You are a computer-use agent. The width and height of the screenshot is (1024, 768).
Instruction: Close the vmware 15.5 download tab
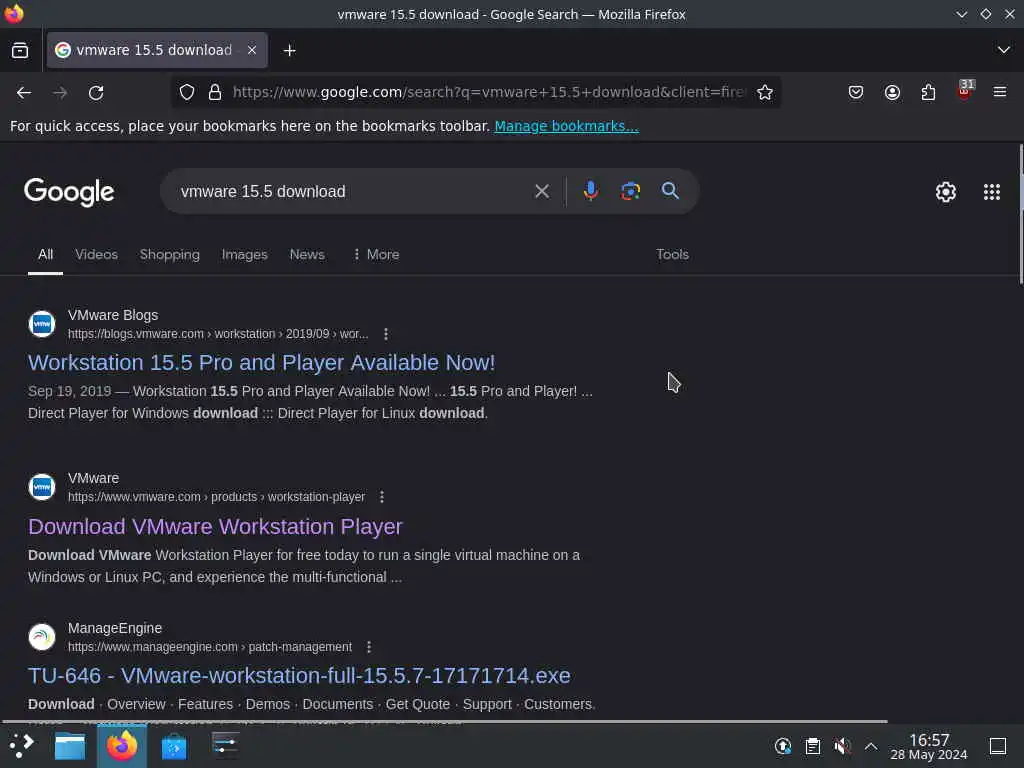(251, 50)
